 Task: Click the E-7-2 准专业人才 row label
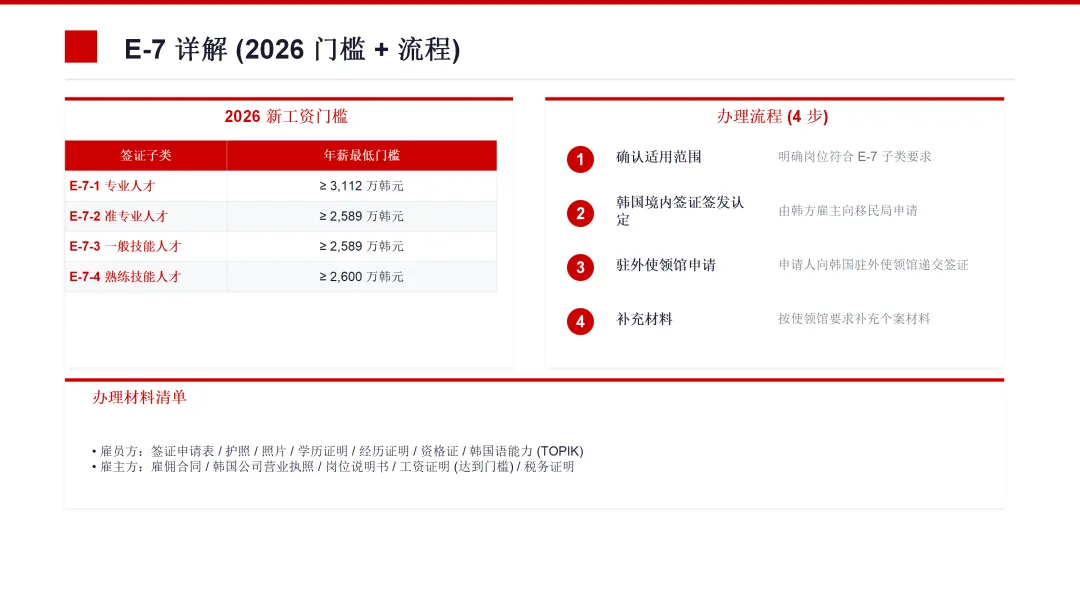coord(118,216)
